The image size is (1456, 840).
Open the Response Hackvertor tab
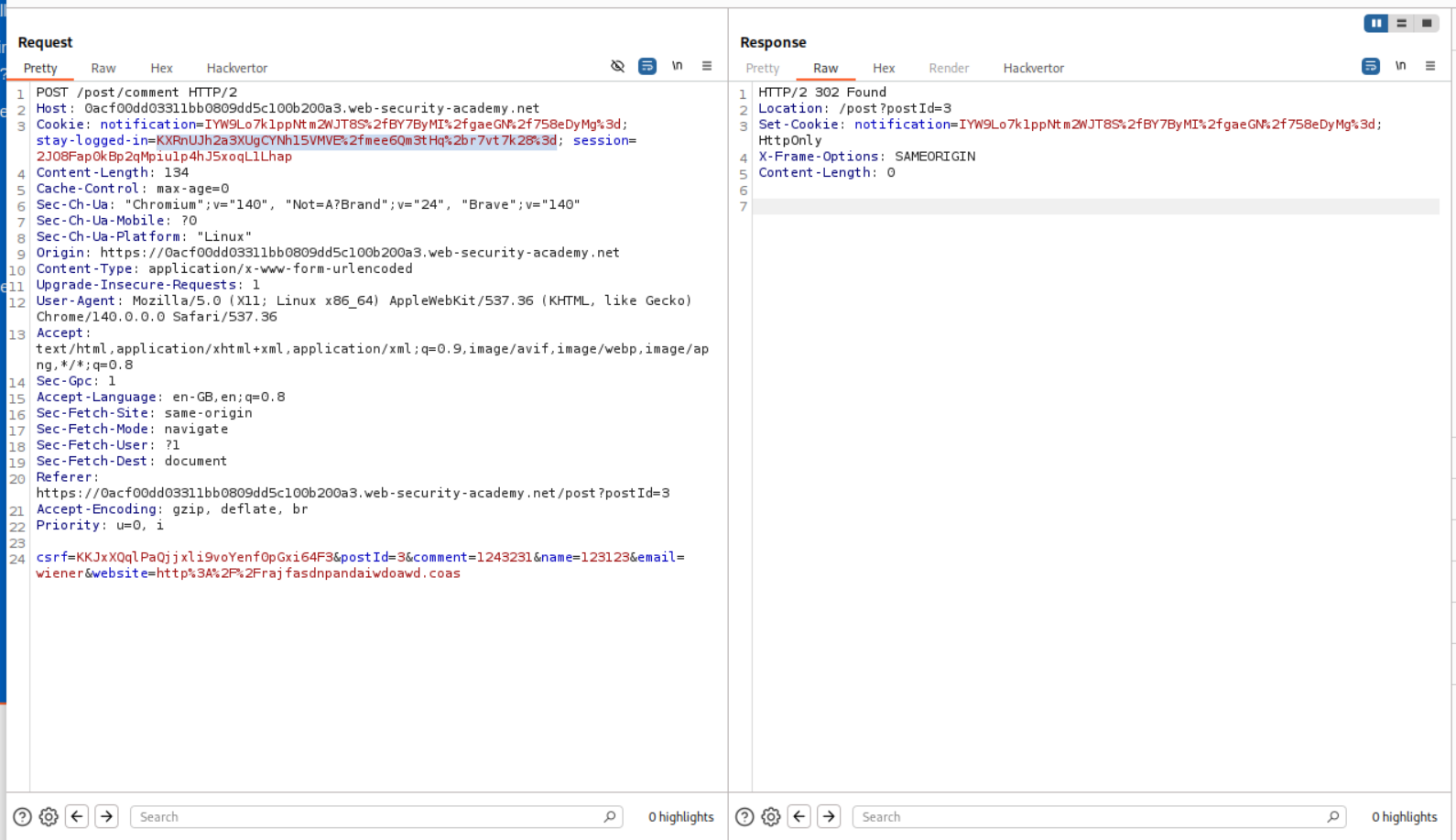(x=1033, y=69)
